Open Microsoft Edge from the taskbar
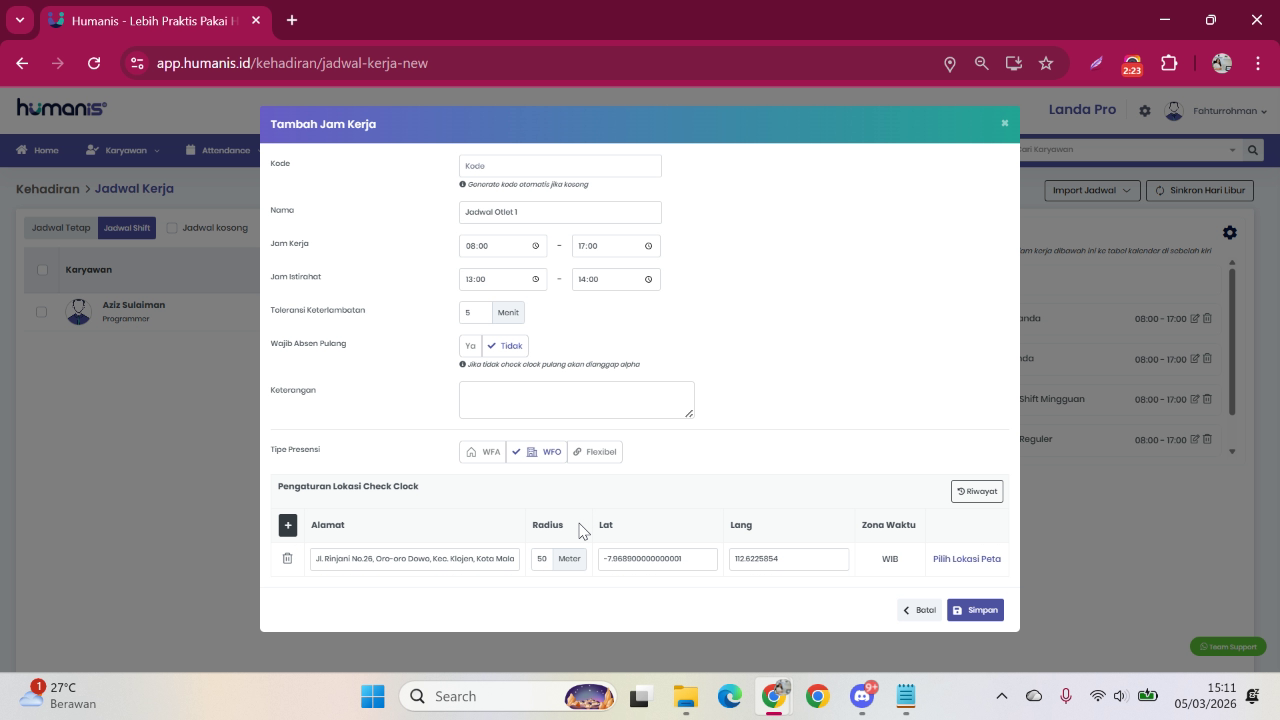1280x720 pixels. pos(730,696)
